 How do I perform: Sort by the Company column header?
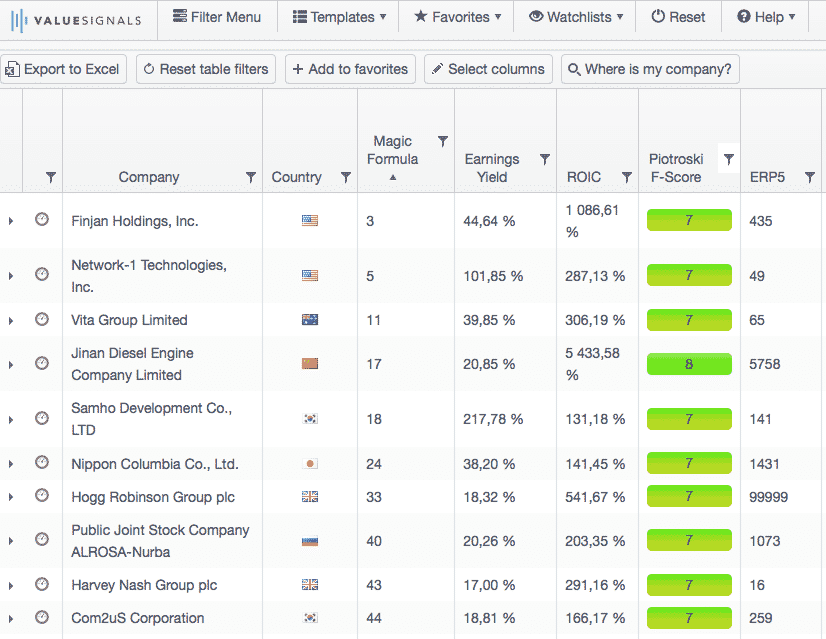point(149,178)
